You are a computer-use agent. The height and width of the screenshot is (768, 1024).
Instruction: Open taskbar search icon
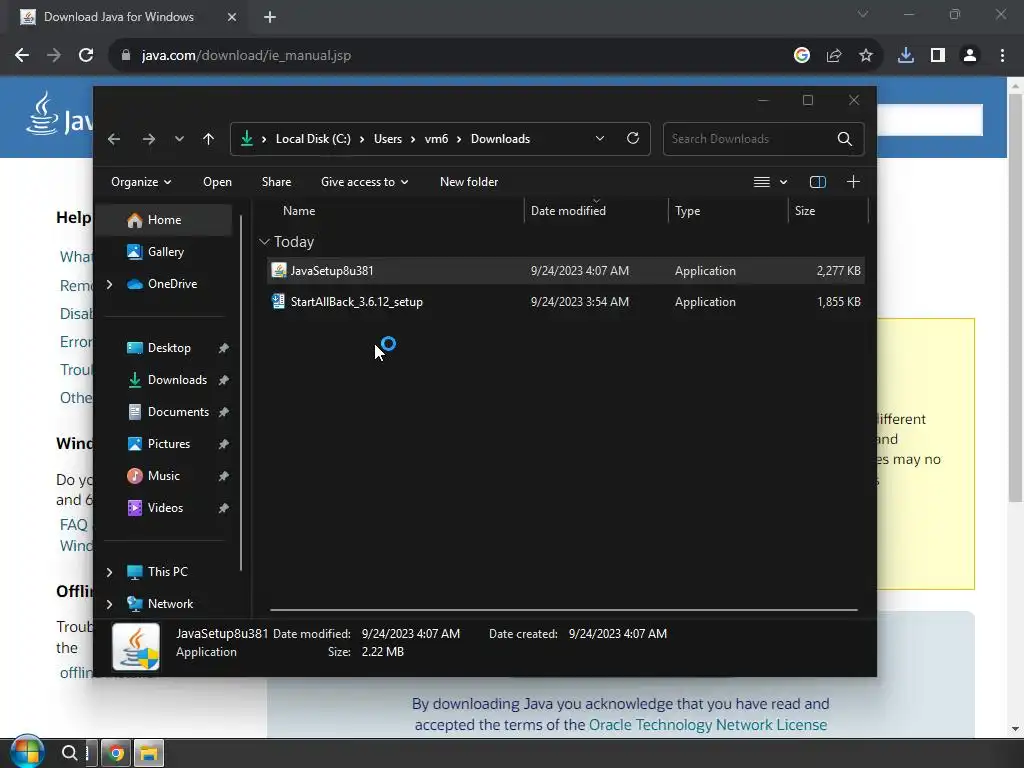(x=69, y=753)
